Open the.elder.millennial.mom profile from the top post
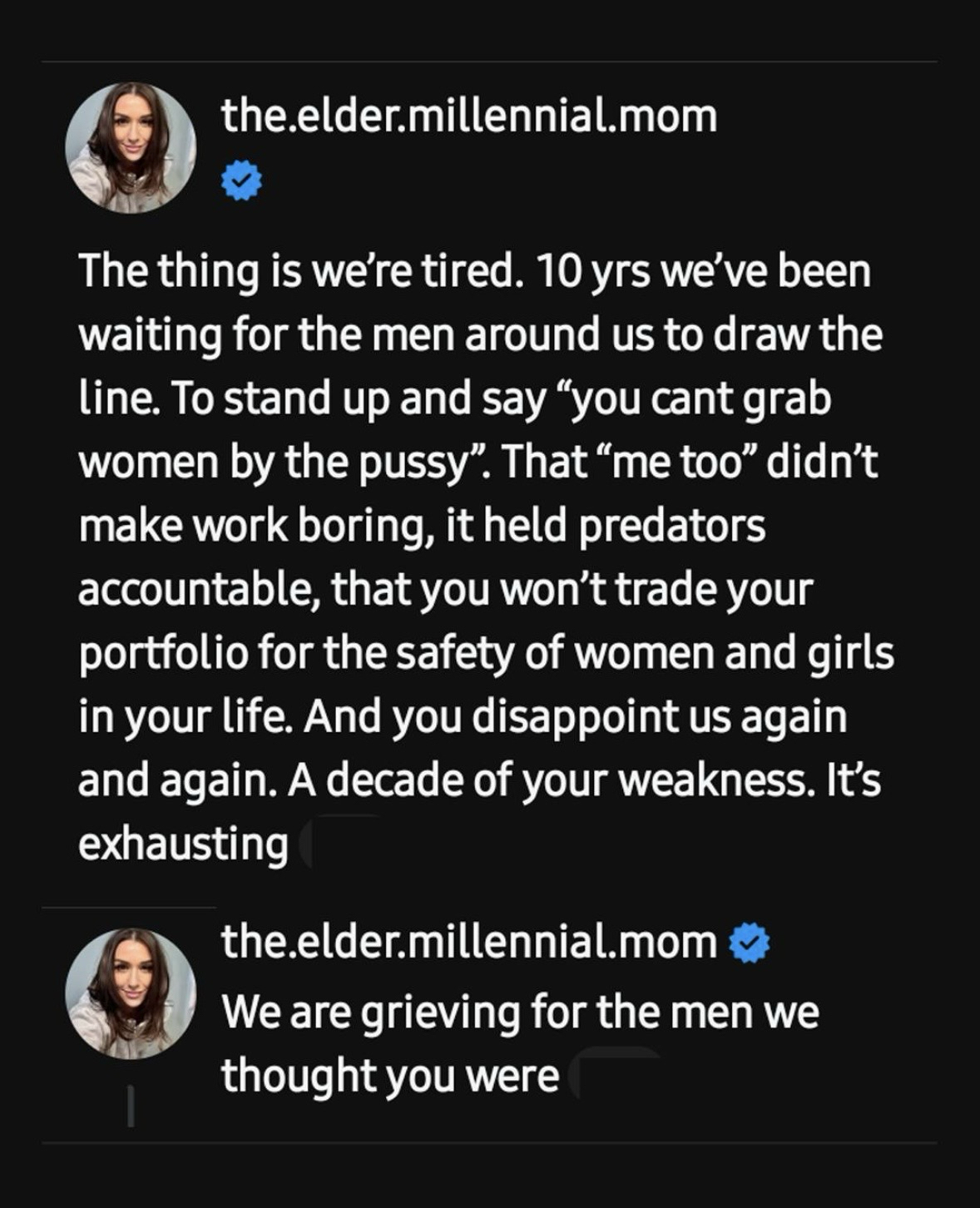This screenshot has width=980, height=1208. click(x=468, y=116)
